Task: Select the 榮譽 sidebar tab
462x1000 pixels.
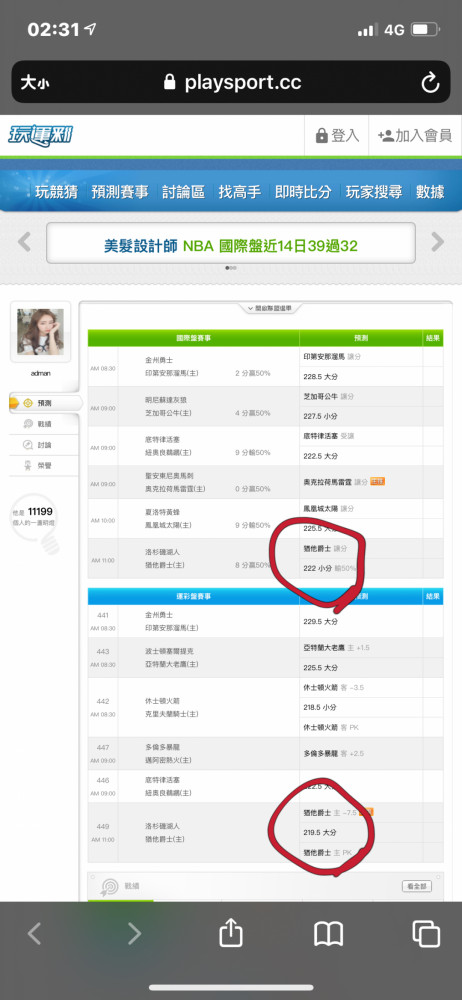Action: (x=45, y=466)
